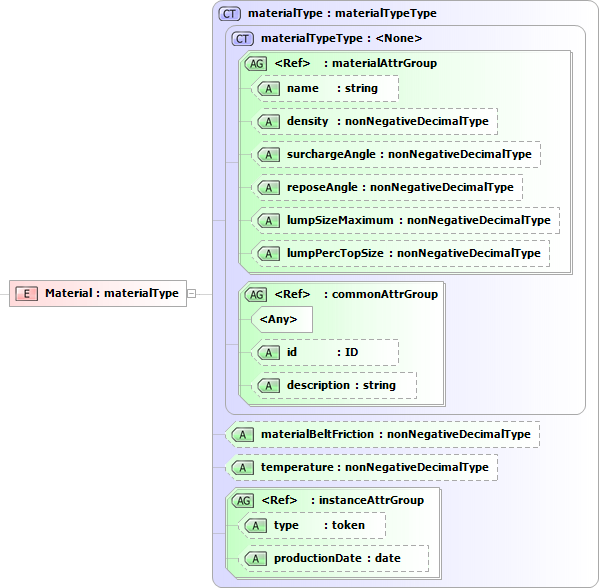Select the name : string attribute
Viewport: 599px width, 588px height.
(325, 89)
